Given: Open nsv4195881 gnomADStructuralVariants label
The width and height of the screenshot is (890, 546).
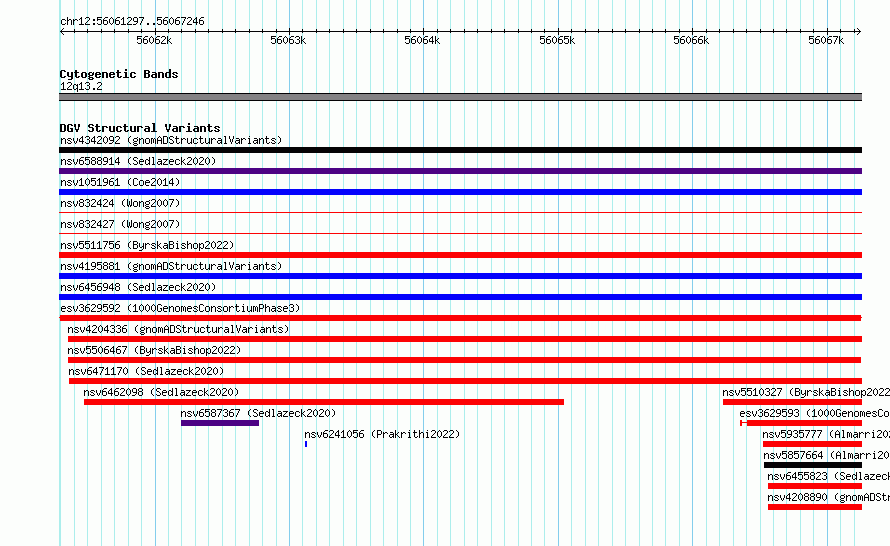Looking at the screenshot, I should tap(171, 266).
